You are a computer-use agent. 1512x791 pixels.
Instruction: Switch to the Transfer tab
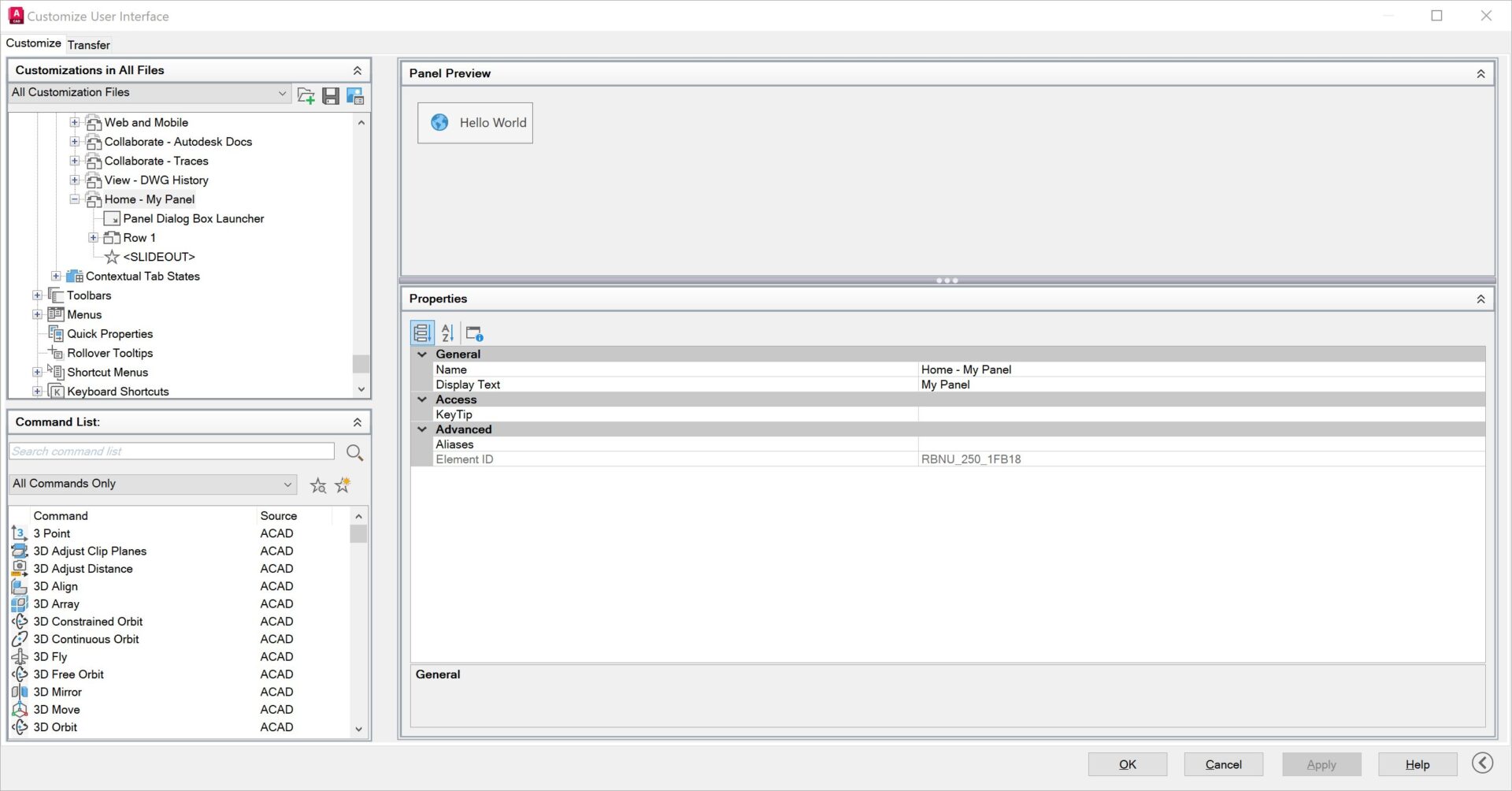pyautogui.click(x=88, y=45)
